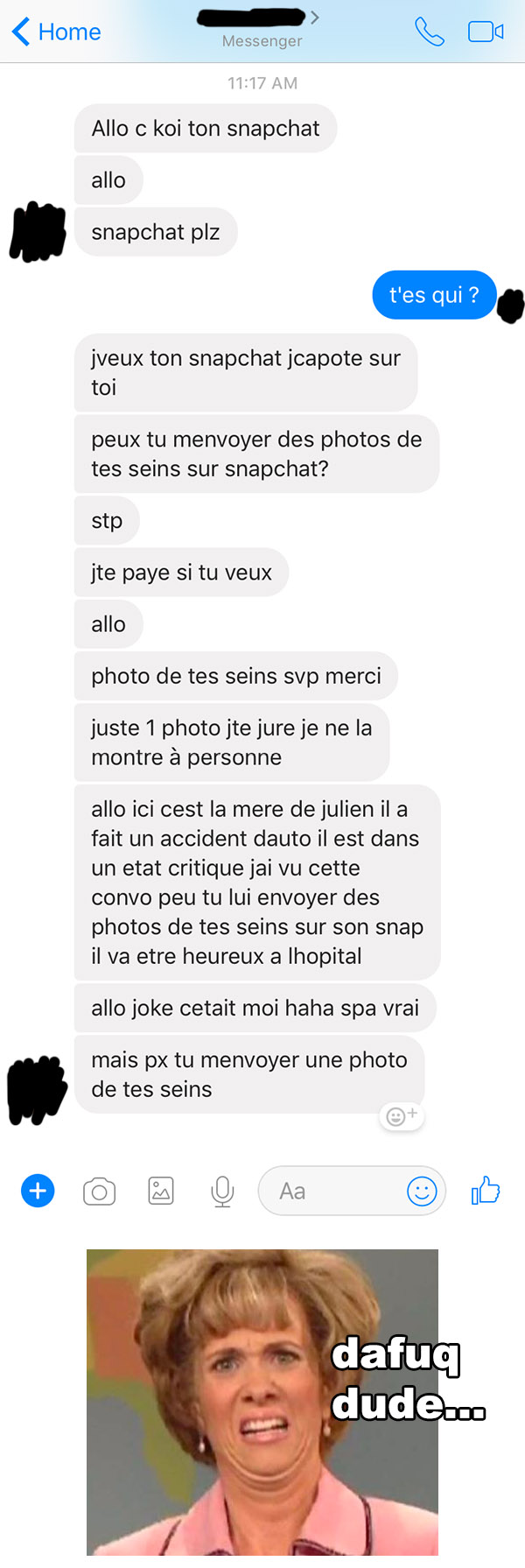Image resolution: width=525 pixels, height=1568 pixels.
Task: Tap the back chevron arrow
Action: (x=21, y=32)
